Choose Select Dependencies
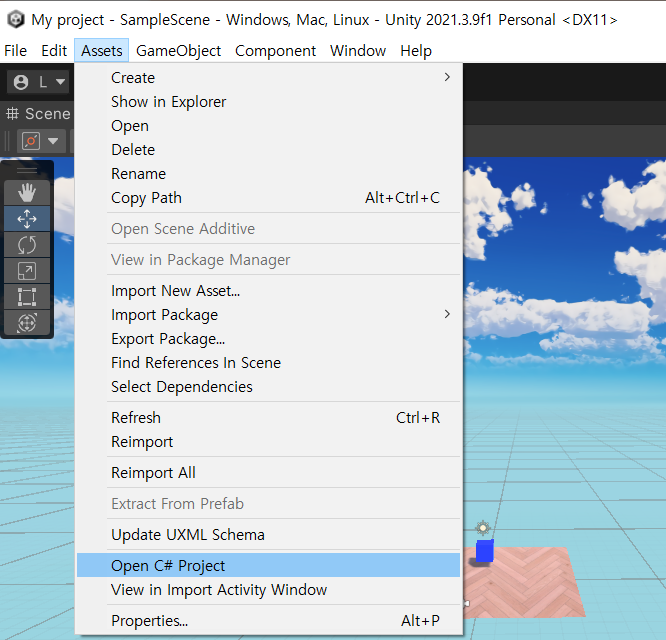Image resolution: width=666 pixels, height=640 pixels. coord(268,387)
